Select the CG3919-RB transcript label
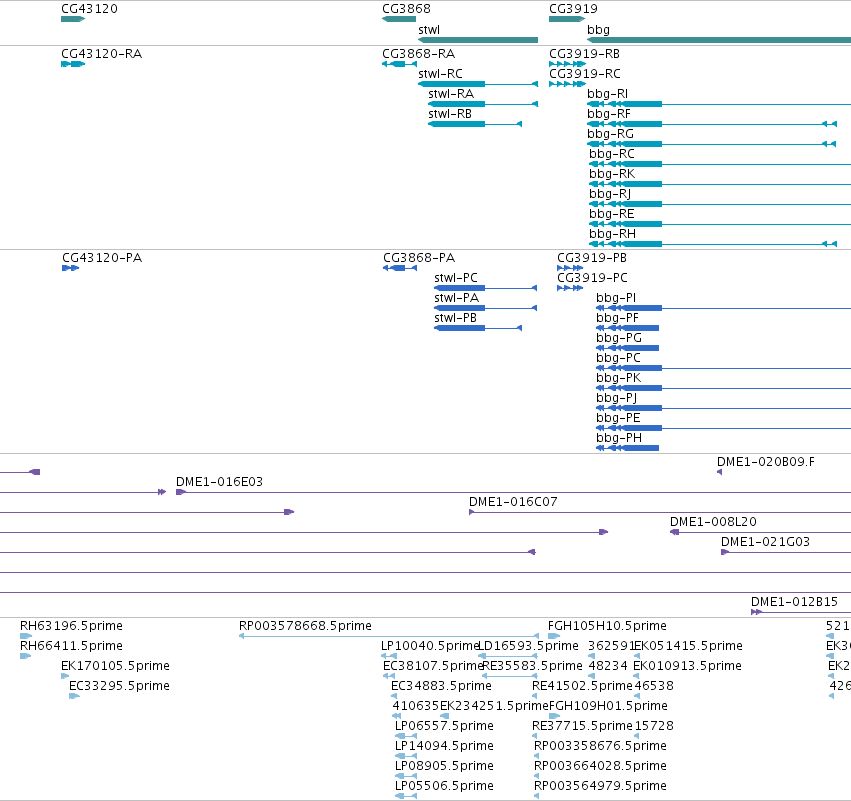 (x=585, y=54)
